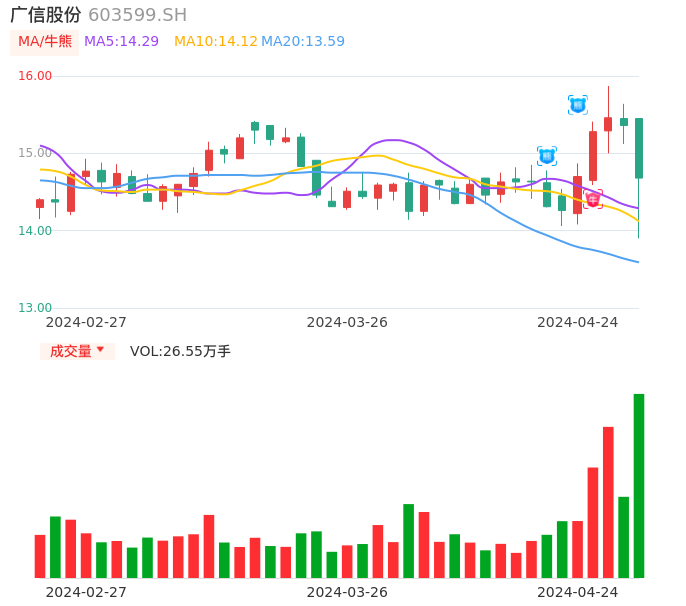Click the 16.00 price axis label
The image size is (686, 606).
coord(35,76)
